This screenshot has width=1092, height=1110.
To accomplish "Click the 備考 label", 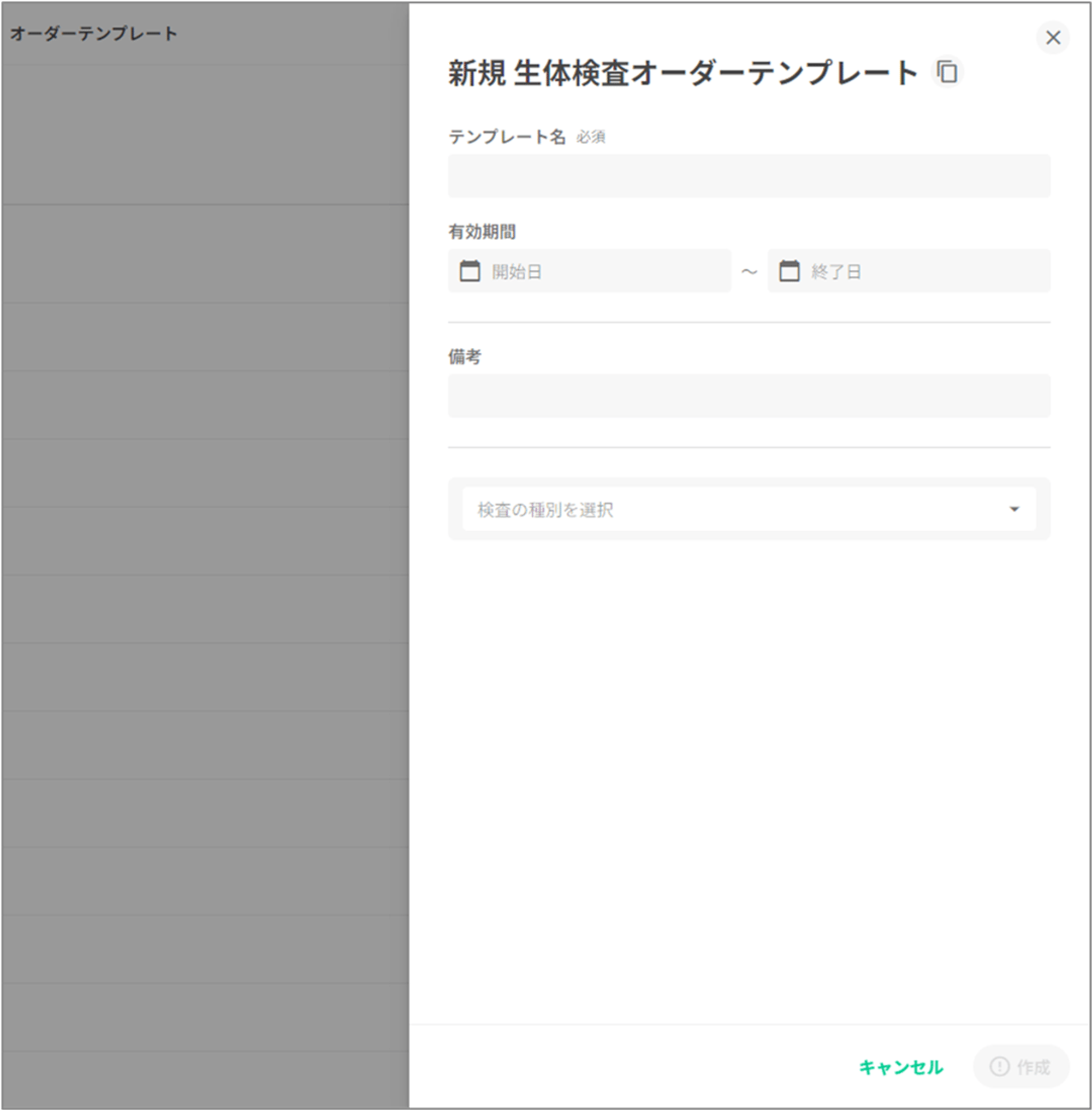I will coord(465,357).
